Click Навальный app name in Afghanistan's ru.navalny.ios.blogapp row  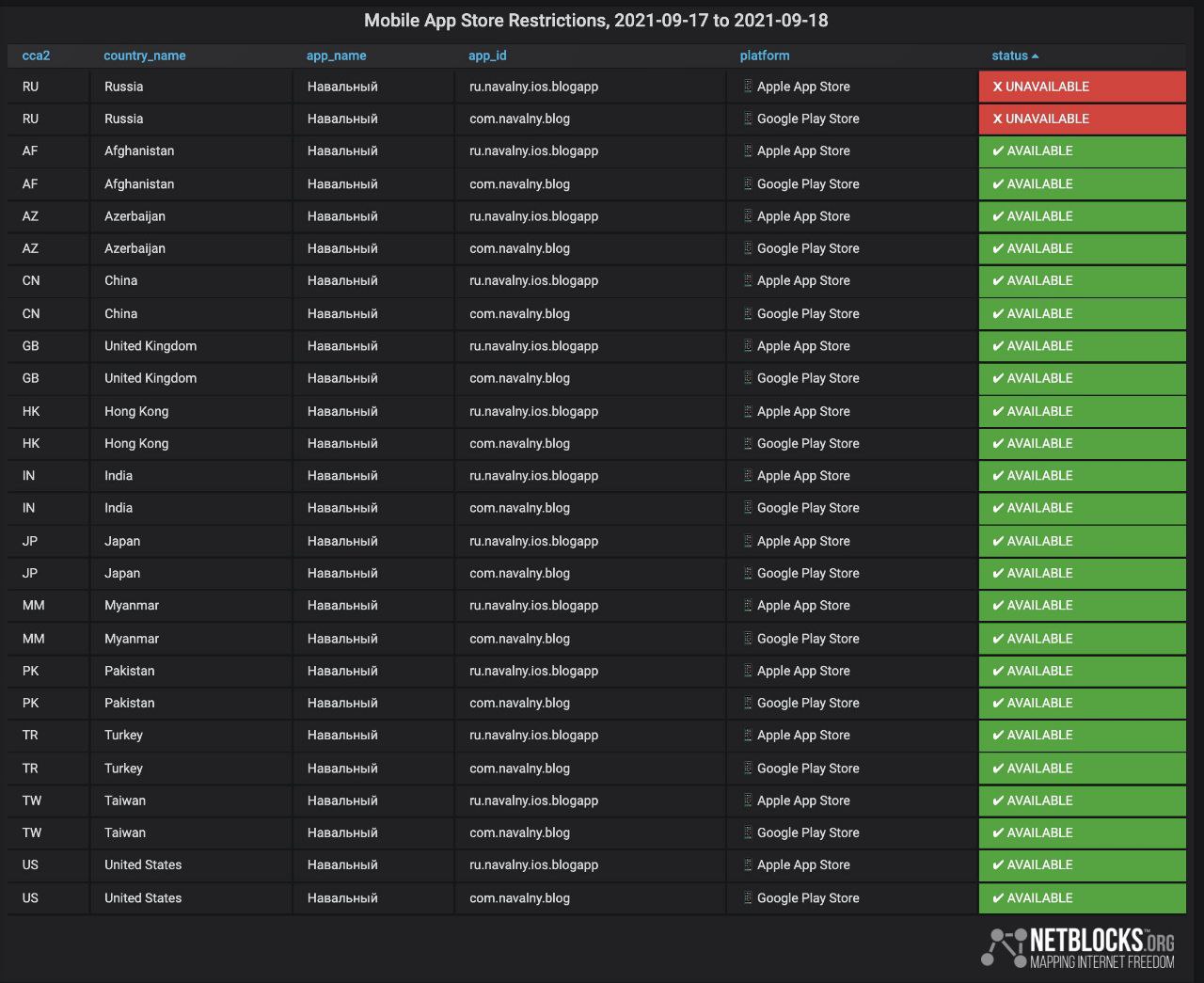click(x=342, y=151)
